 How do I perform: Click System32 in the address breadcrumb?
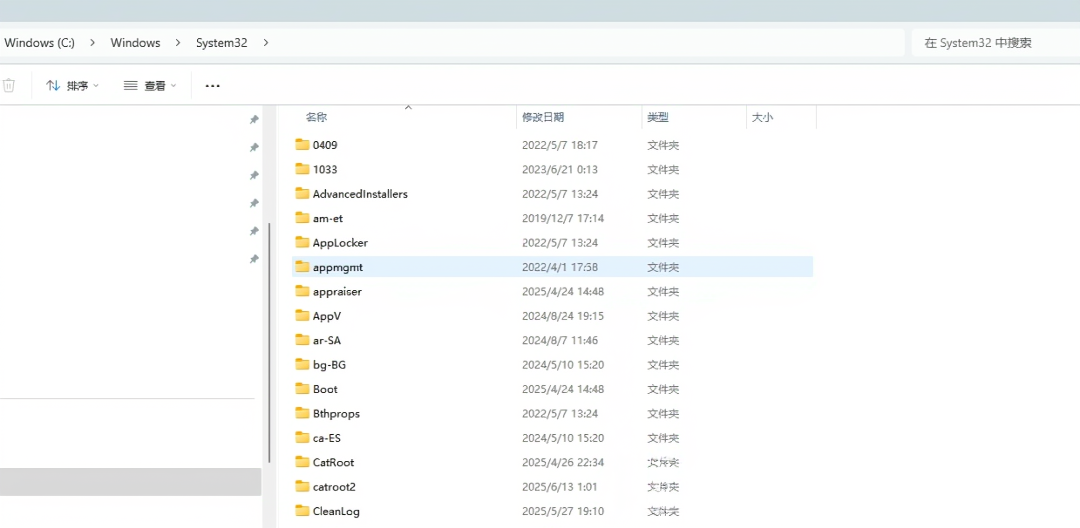point(222,43)
